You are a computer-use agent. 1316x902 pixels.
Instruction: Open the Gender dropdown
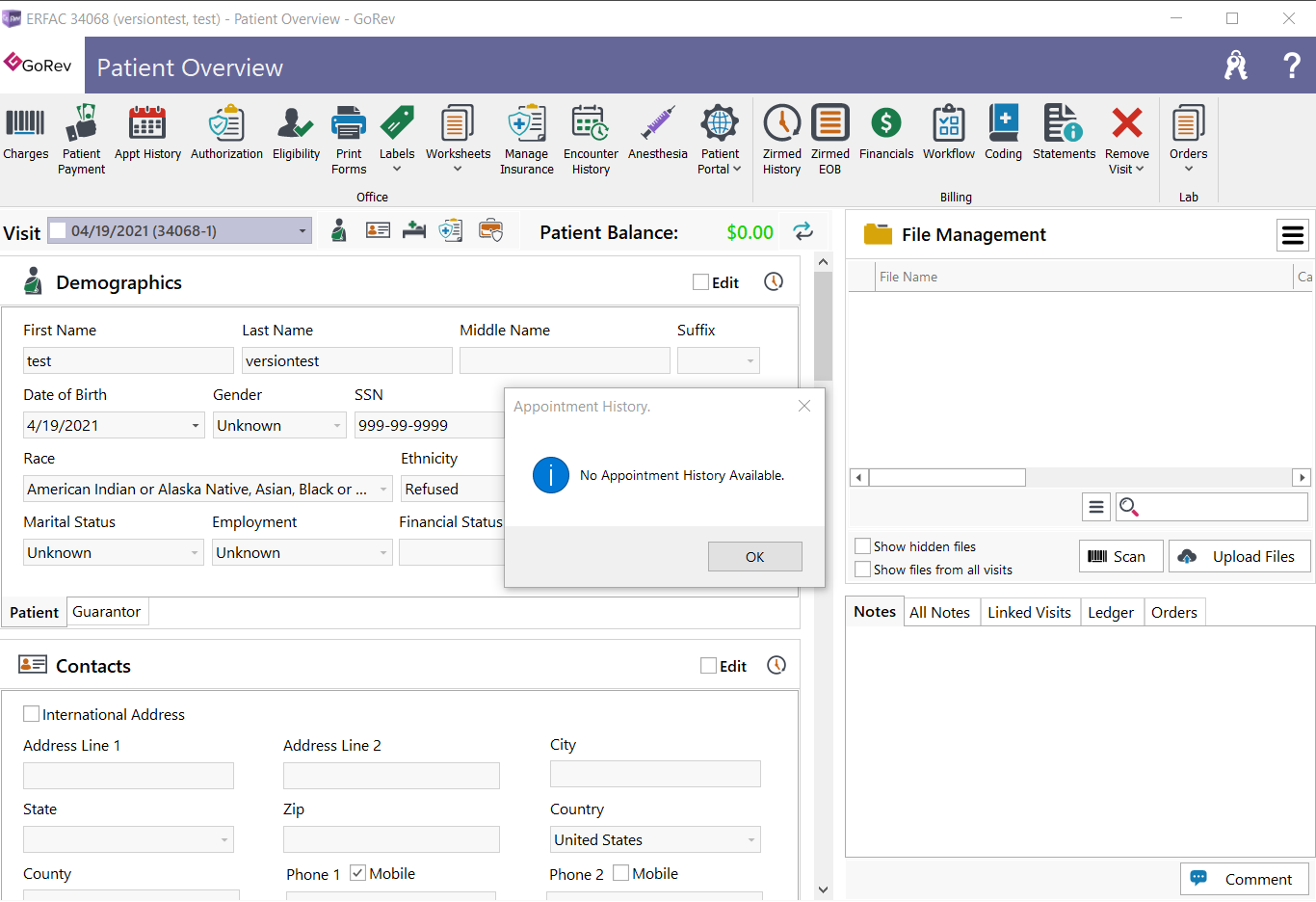[x=337, y=425]
